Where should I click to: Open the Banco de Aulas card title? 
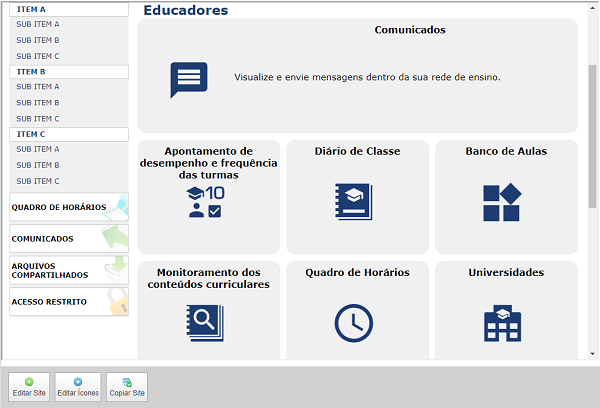pos(506,151)
